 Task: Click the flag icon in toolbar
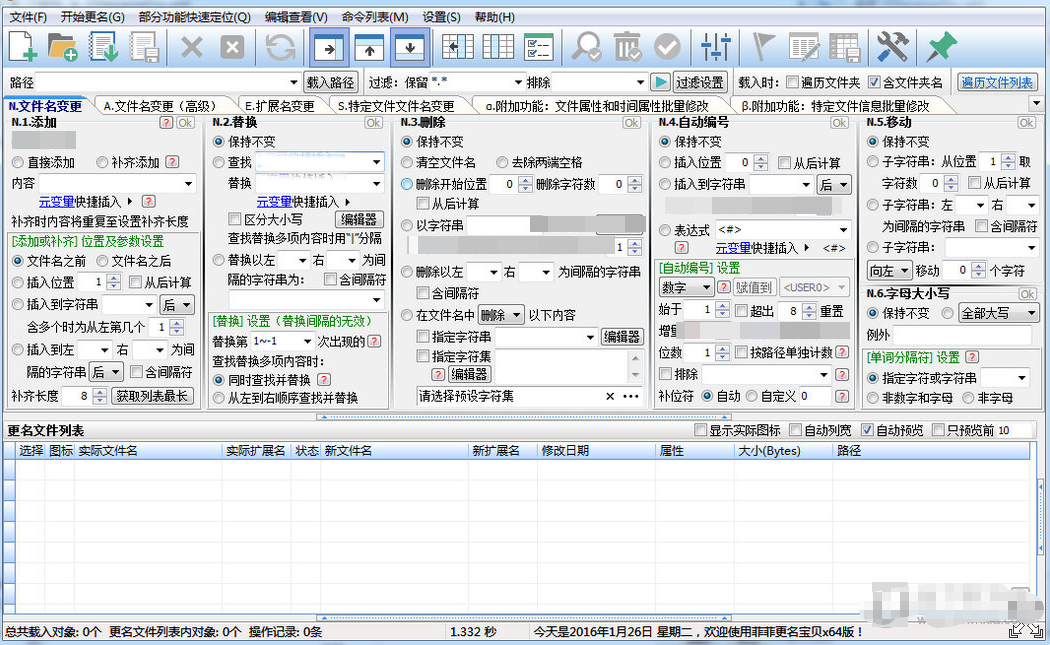coord(763,47)
